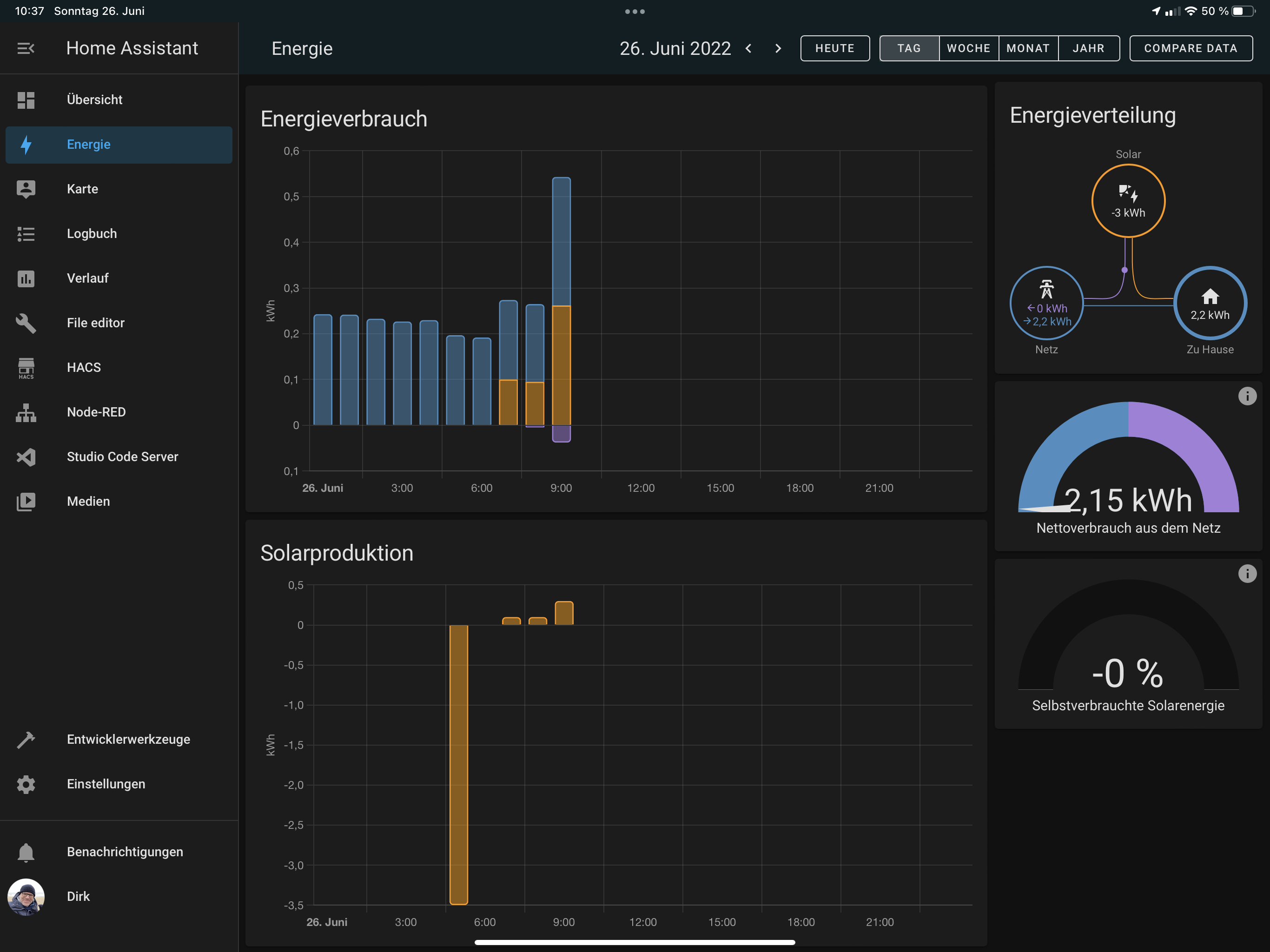Open Entwicklerwerkzeuge via the hammer icon
This screenshot has height=952, width=1270.
[x=26, y=740]
